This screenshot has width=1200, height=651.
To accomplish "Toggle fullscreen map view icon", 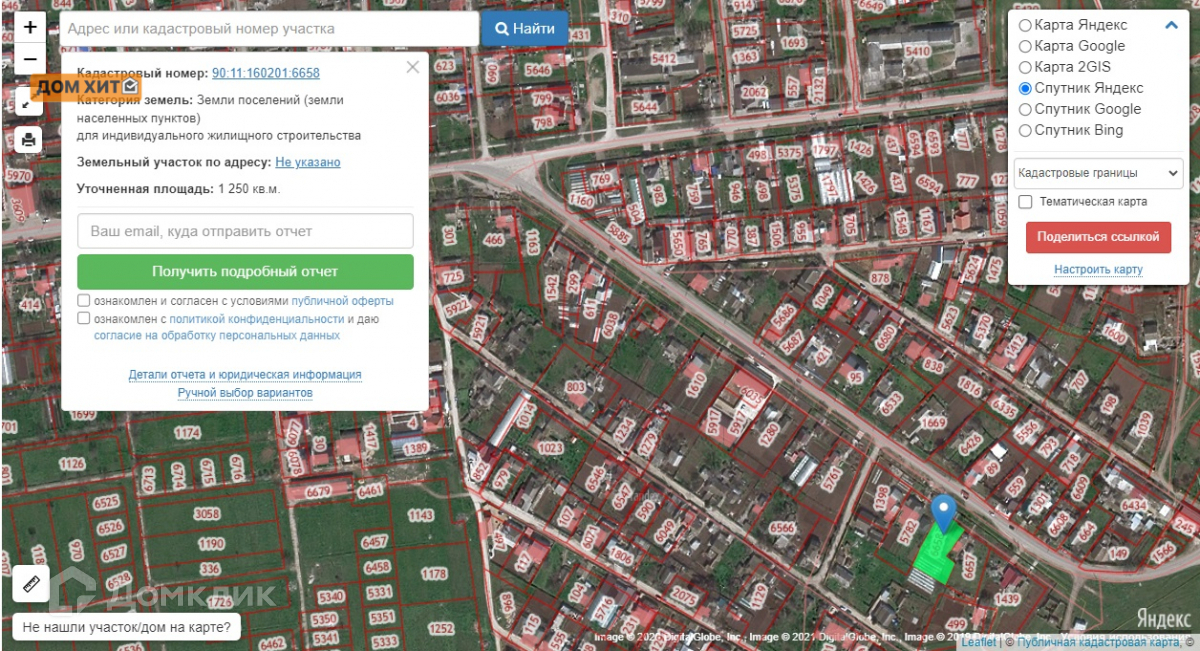I will pos(26,100).
